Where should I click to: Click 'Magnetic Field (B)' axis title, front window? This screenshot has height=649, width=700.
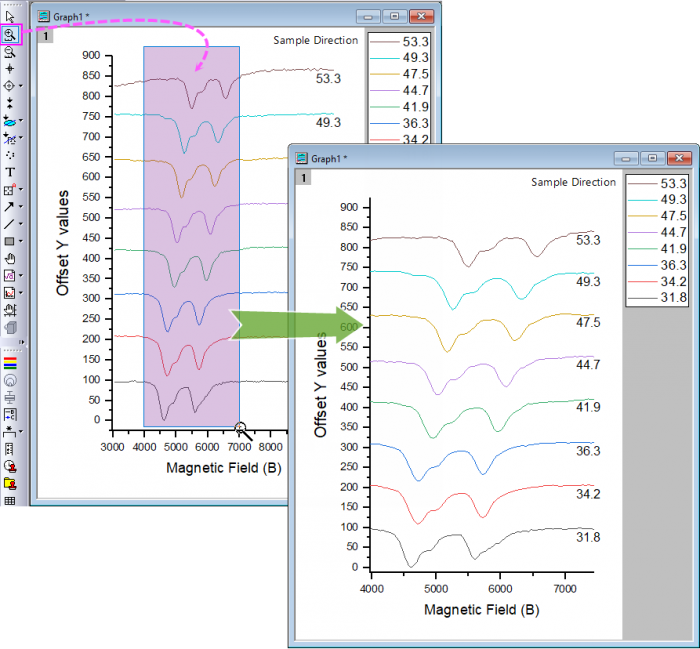(x=481, y=610)
